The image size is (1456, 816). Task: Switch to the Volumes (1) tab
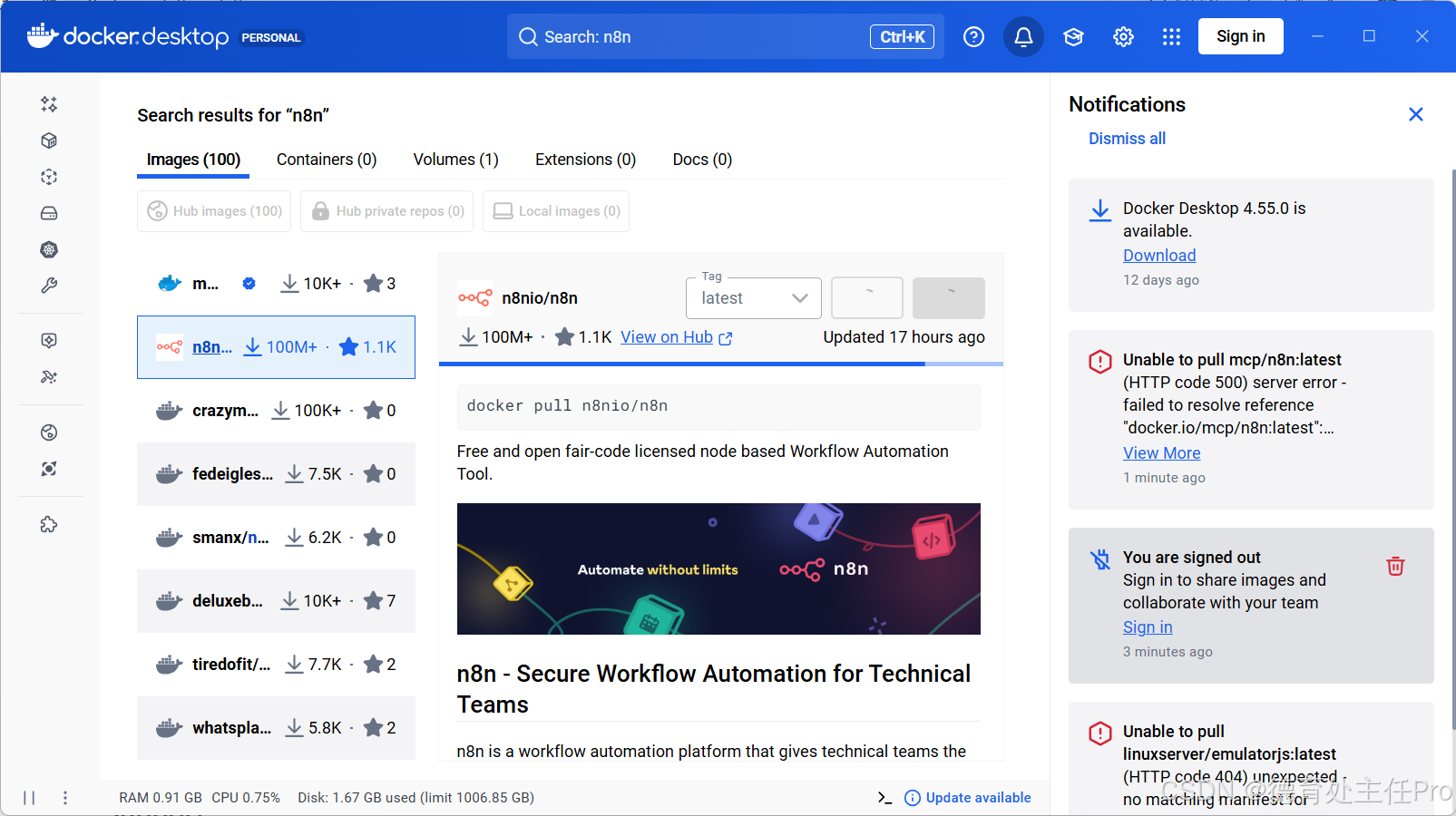coord(456,160)
